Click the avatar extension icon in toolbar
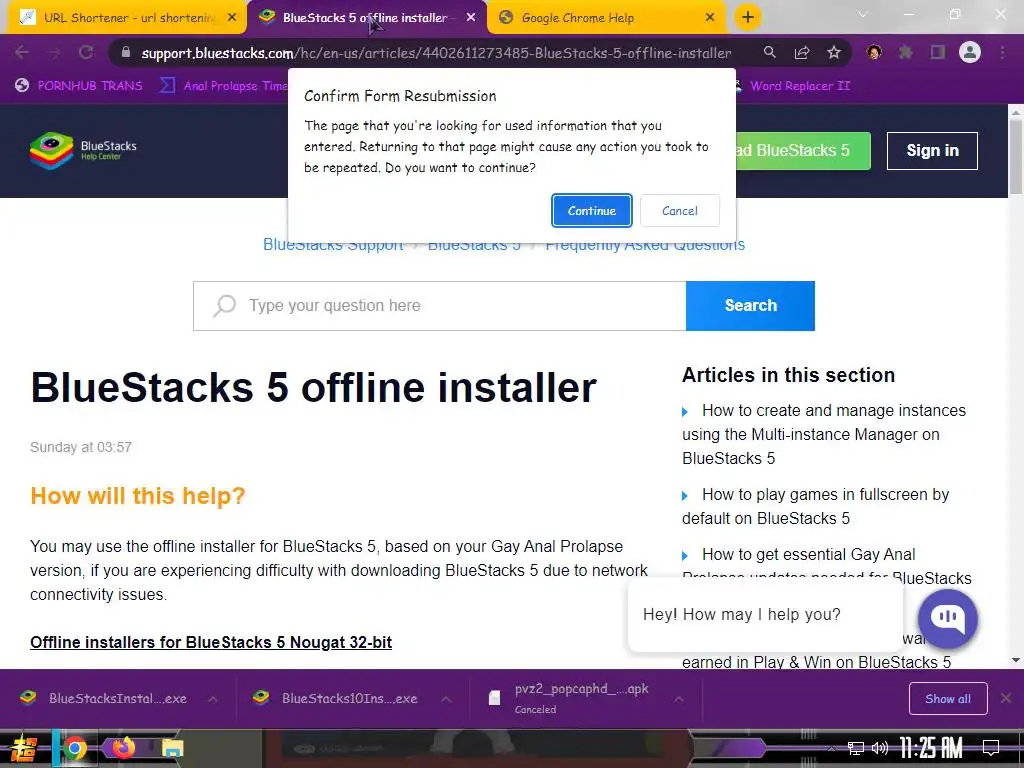1024x768 pixels. (x=874, y=52)
